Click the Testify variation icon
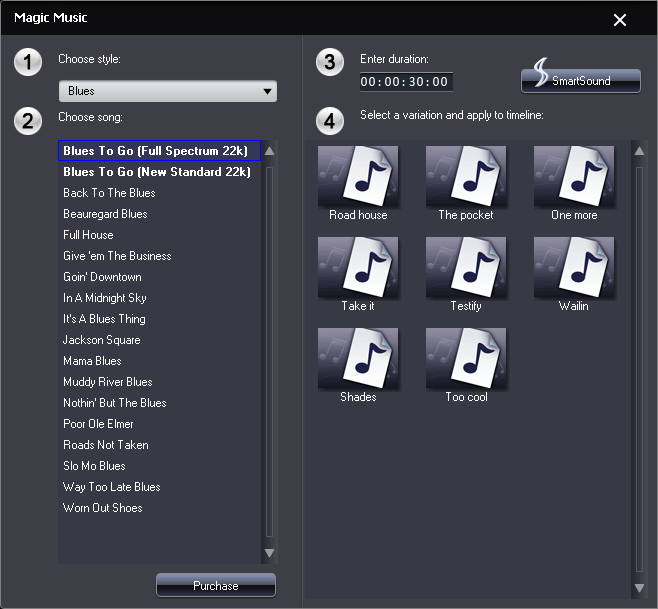658x609 pixels. pyautogui.click(x=466, y=267)
